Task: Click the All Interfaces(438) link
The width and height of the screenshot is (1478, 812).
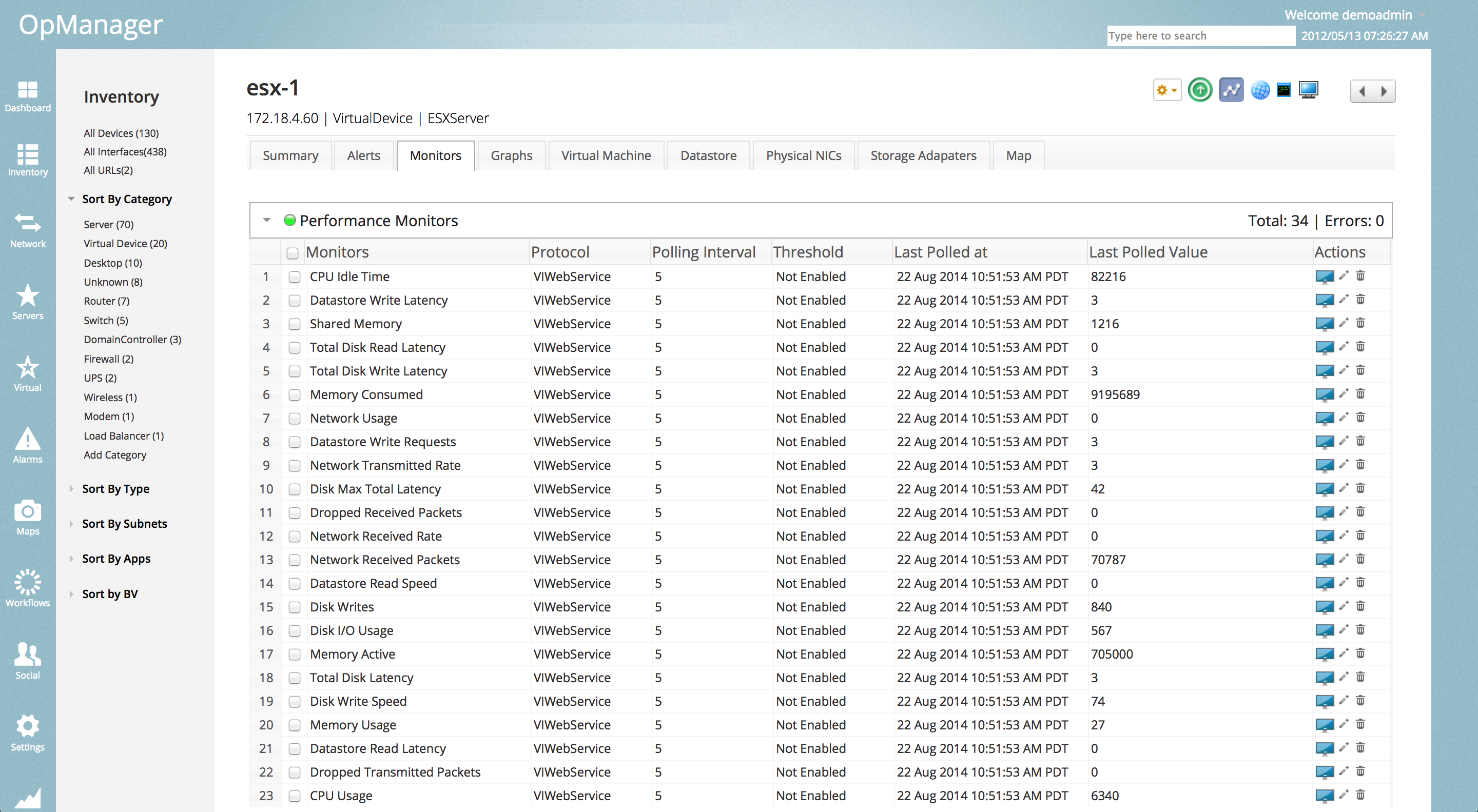Action: 125,152
